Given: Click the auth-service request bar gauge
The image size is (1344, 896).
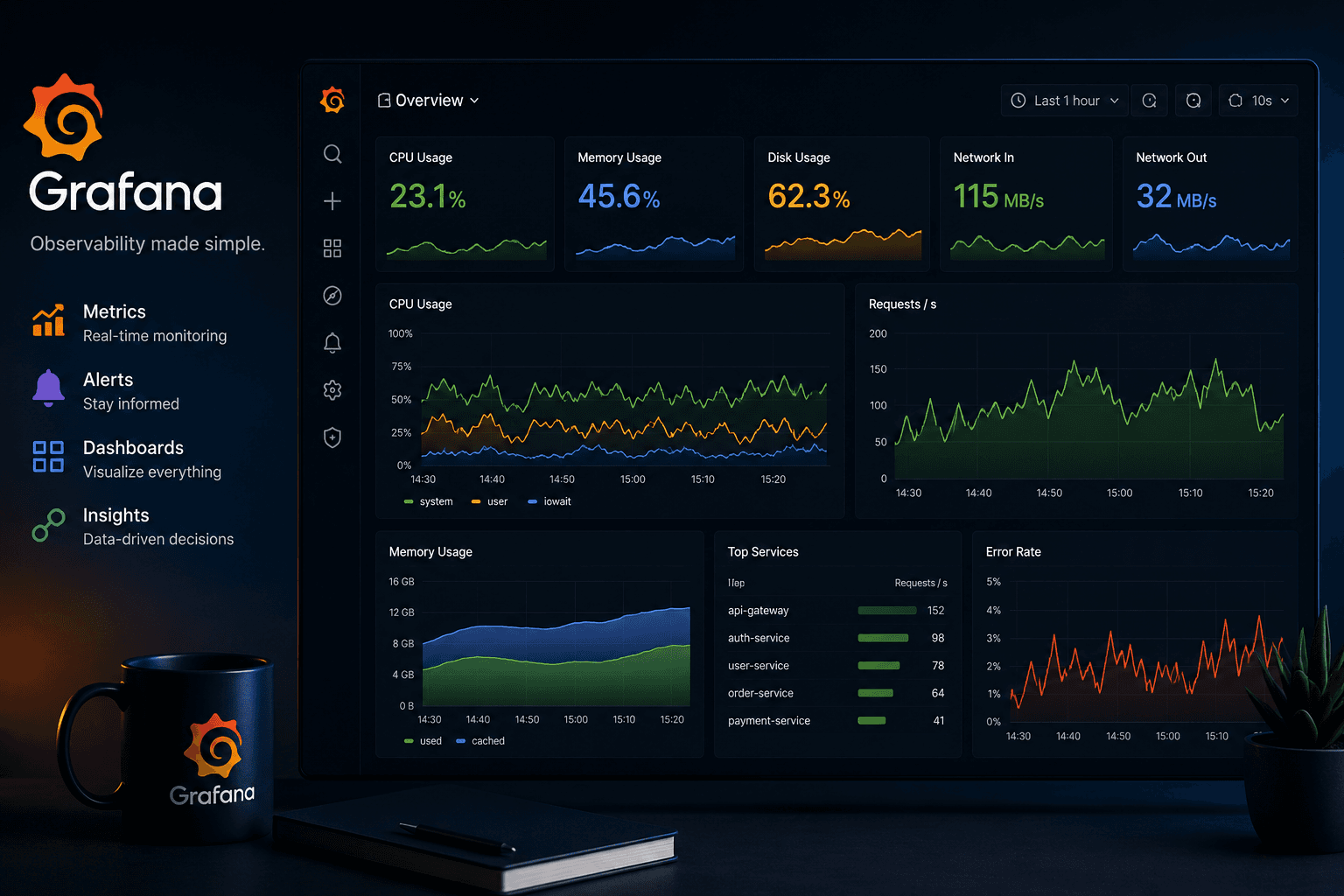Looking at the screenshot, I should click(x=883, y=638).
